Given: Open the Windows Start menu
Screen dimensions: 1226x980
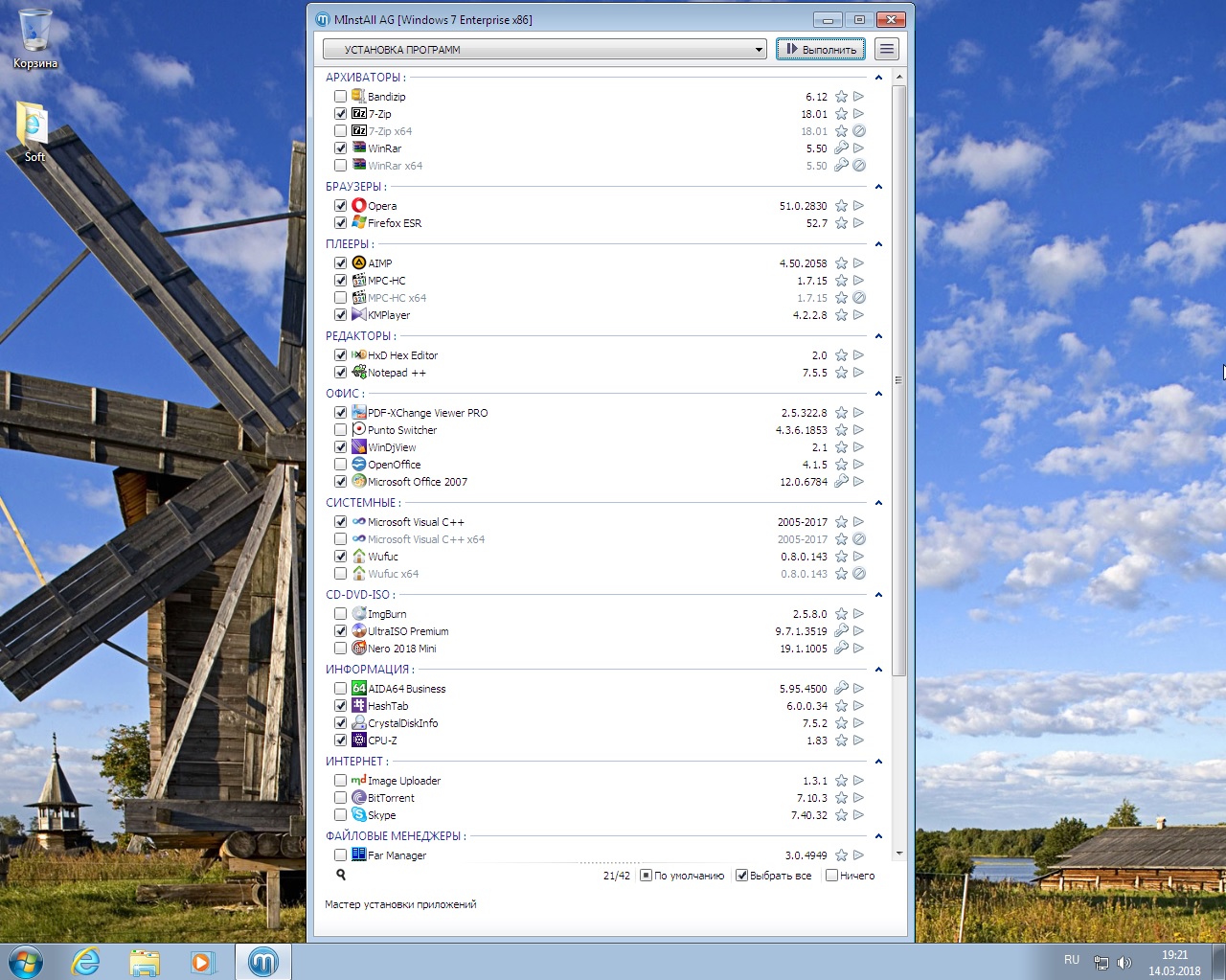Looking at the screenshot, I should click(25, 962).
